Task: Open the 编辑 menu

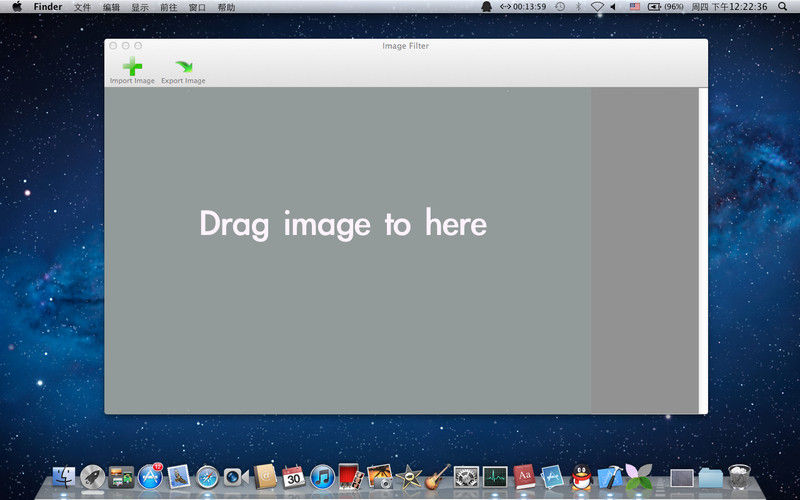Action: [x=111, y=7]
